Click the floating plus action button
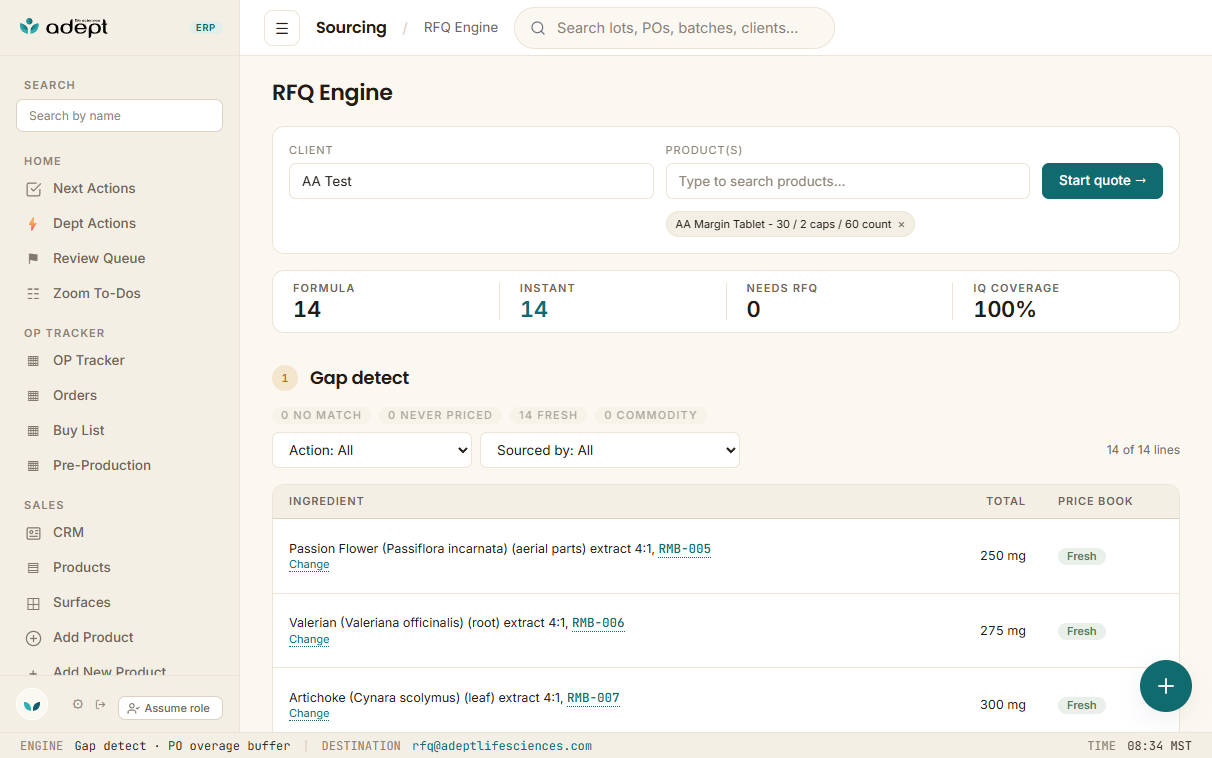Viewport: 1212px width, 758px height. [1166, 686]
